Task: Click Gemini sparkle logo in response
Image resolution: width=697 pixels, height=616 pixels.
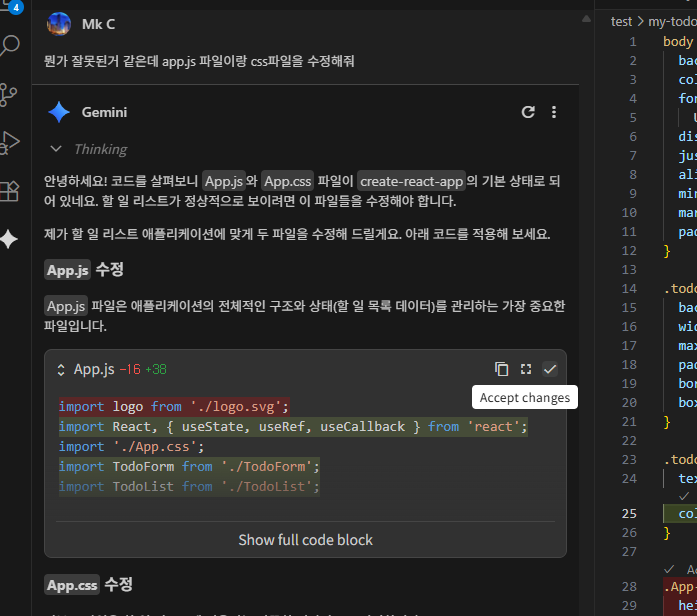Action: tap(59, 112)
